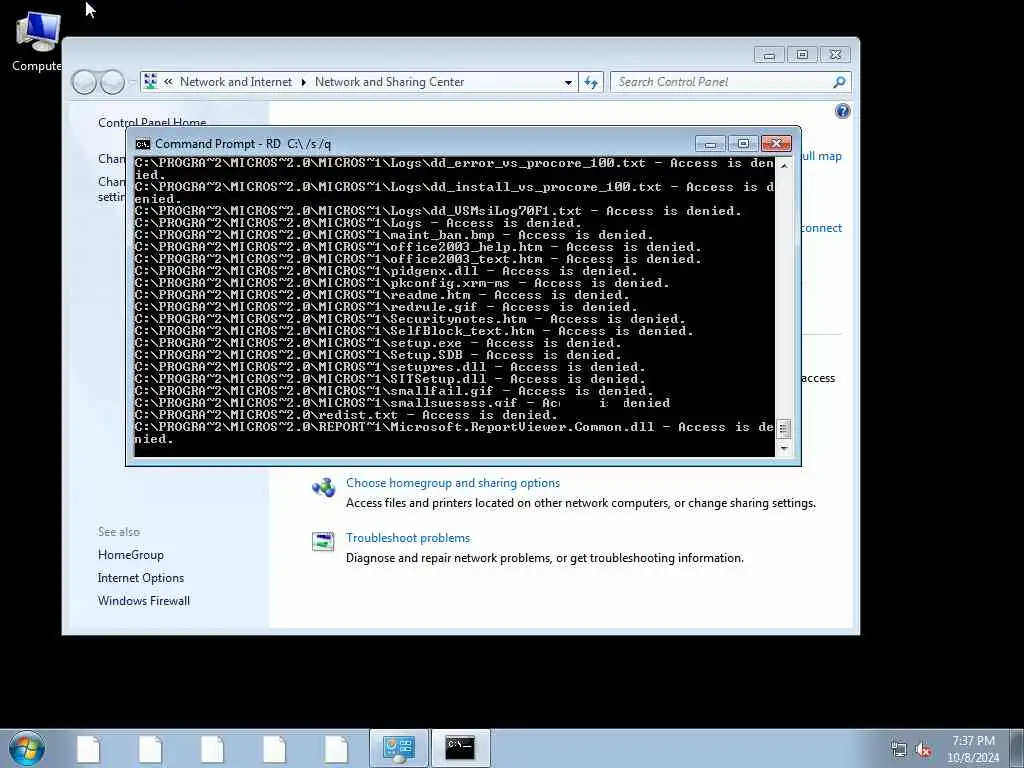Click the Securitynotes.htm output line
The width and height of the screenshot is (1024, 768).
(x=411, y=319)
